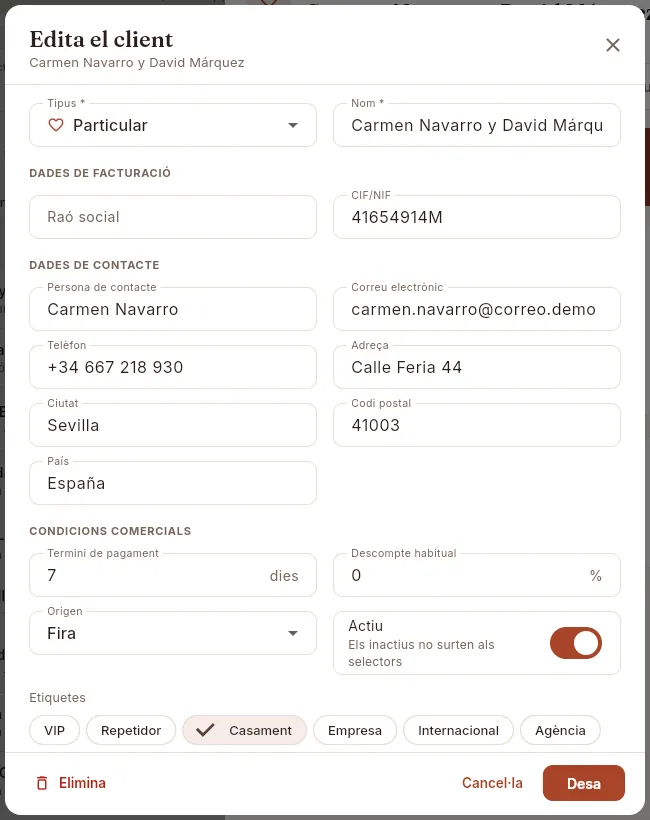Deselect the Casament tag chip

[x=244, y=730]
